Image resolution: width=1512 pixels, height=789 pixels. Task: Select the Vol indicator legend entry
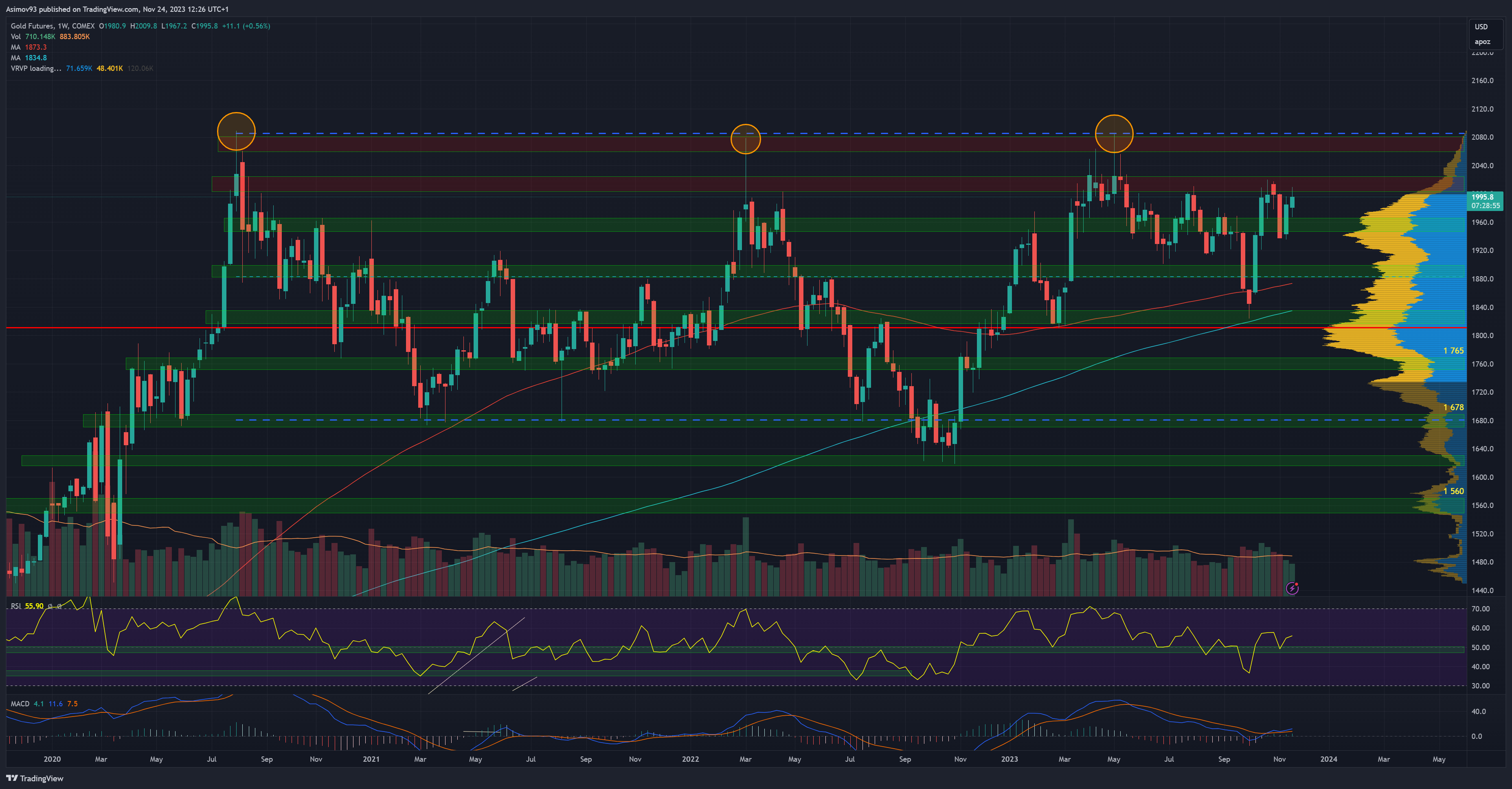tap(16, 36)
